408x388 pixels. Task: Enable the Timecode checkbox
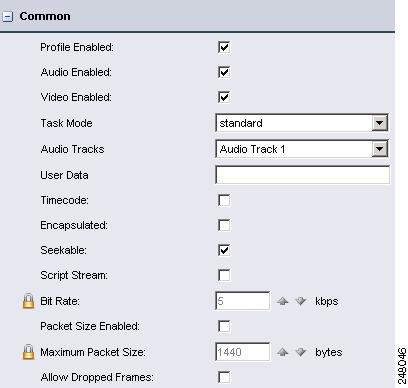click(224, 200)
